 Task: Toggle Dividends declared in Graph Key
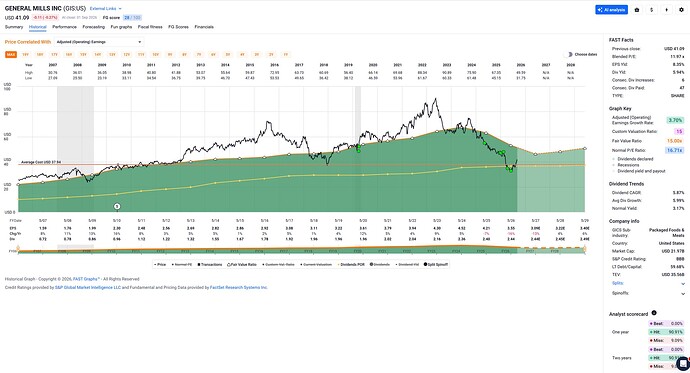coord(632,159)
